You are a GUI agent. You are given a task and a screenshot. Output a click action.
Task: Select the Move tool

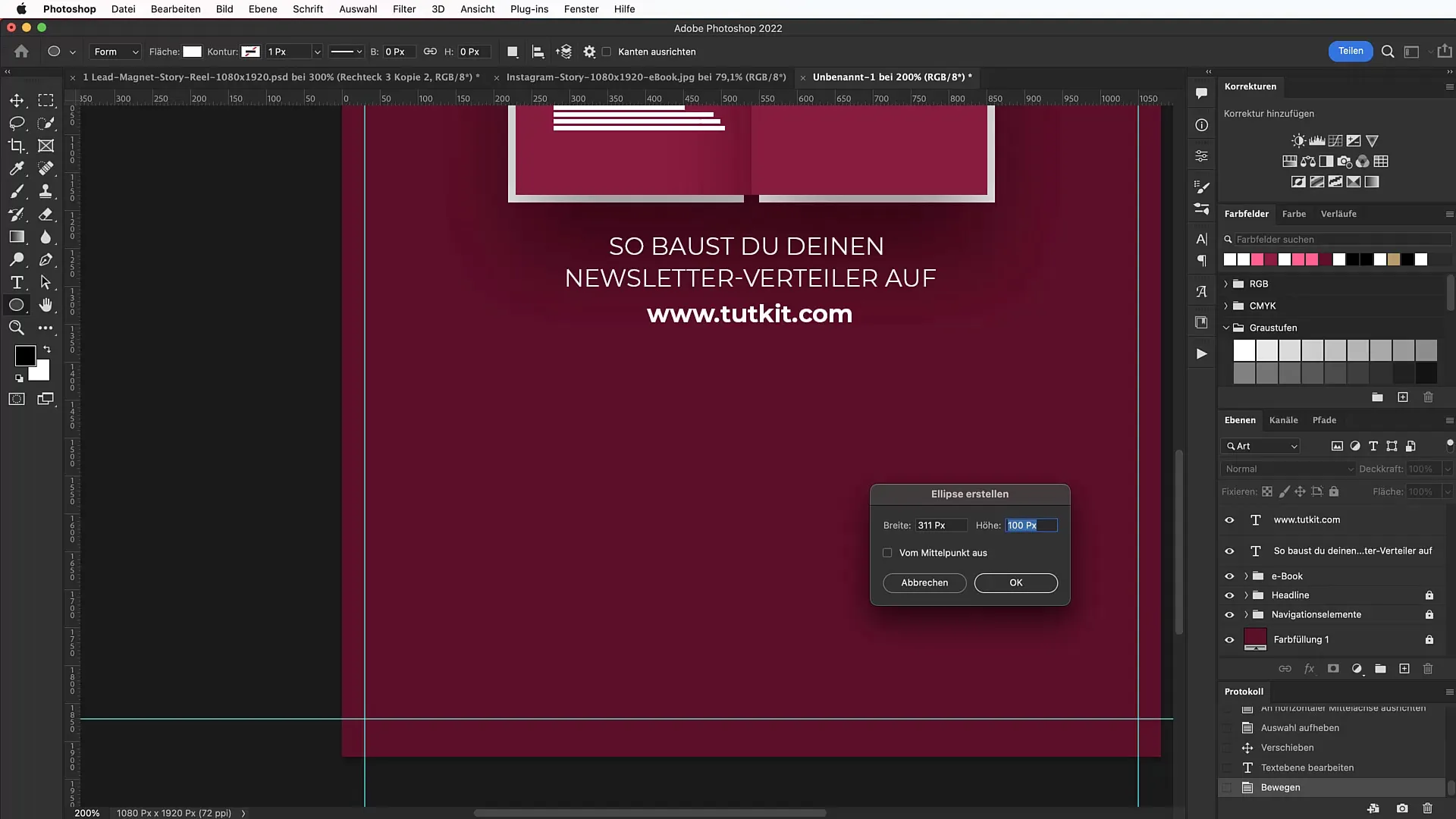pos(17,100)
